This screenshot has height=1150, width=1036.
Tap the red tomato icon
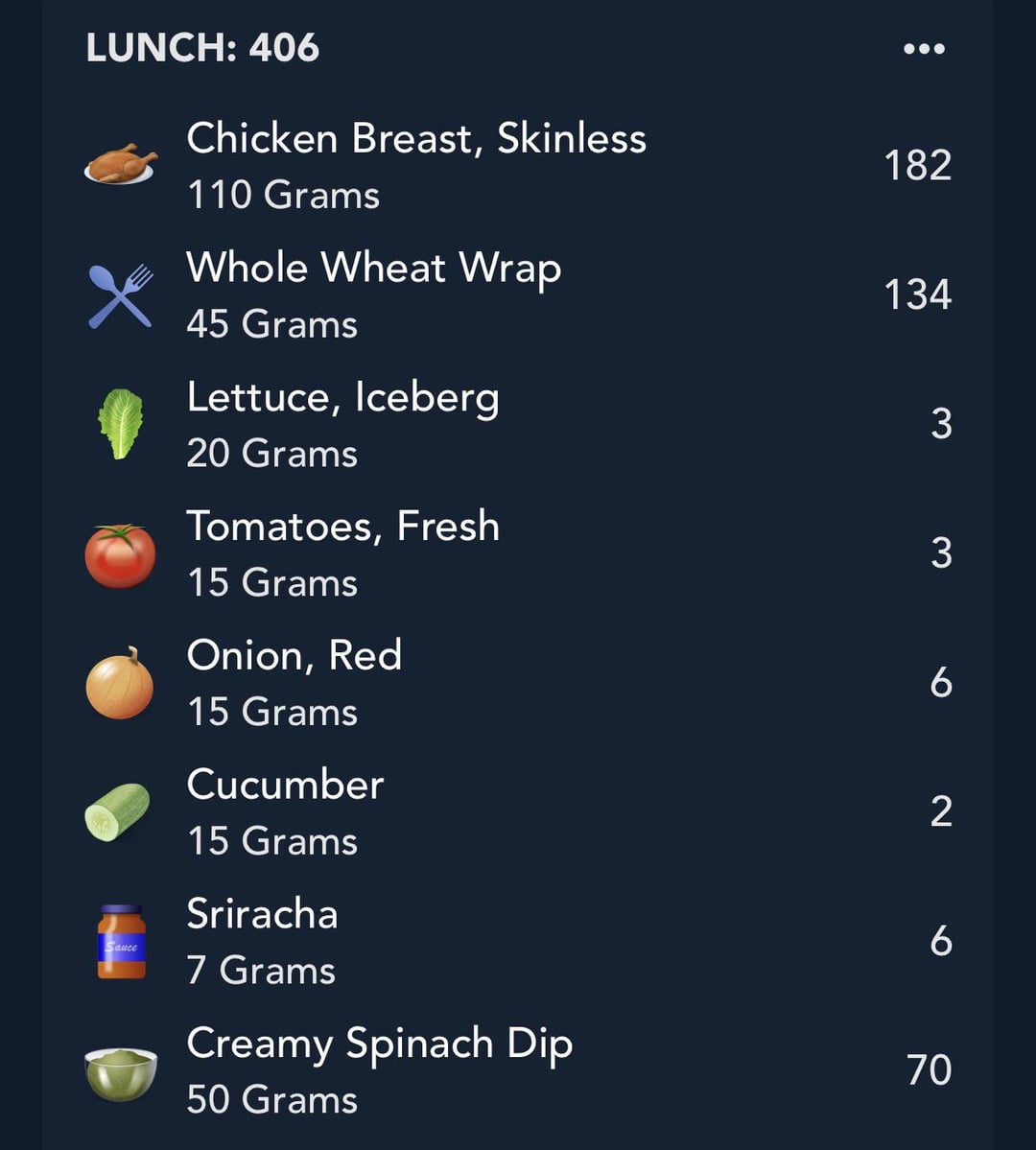tap(120, 555)
